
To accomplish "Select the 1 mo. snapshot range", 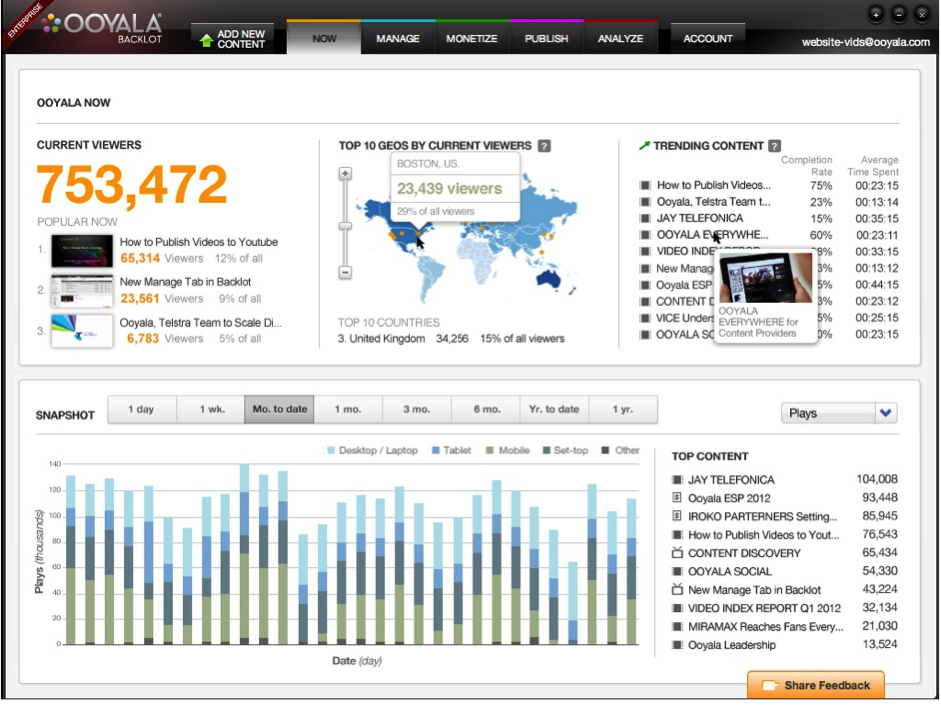I will [x=348, y=409].
